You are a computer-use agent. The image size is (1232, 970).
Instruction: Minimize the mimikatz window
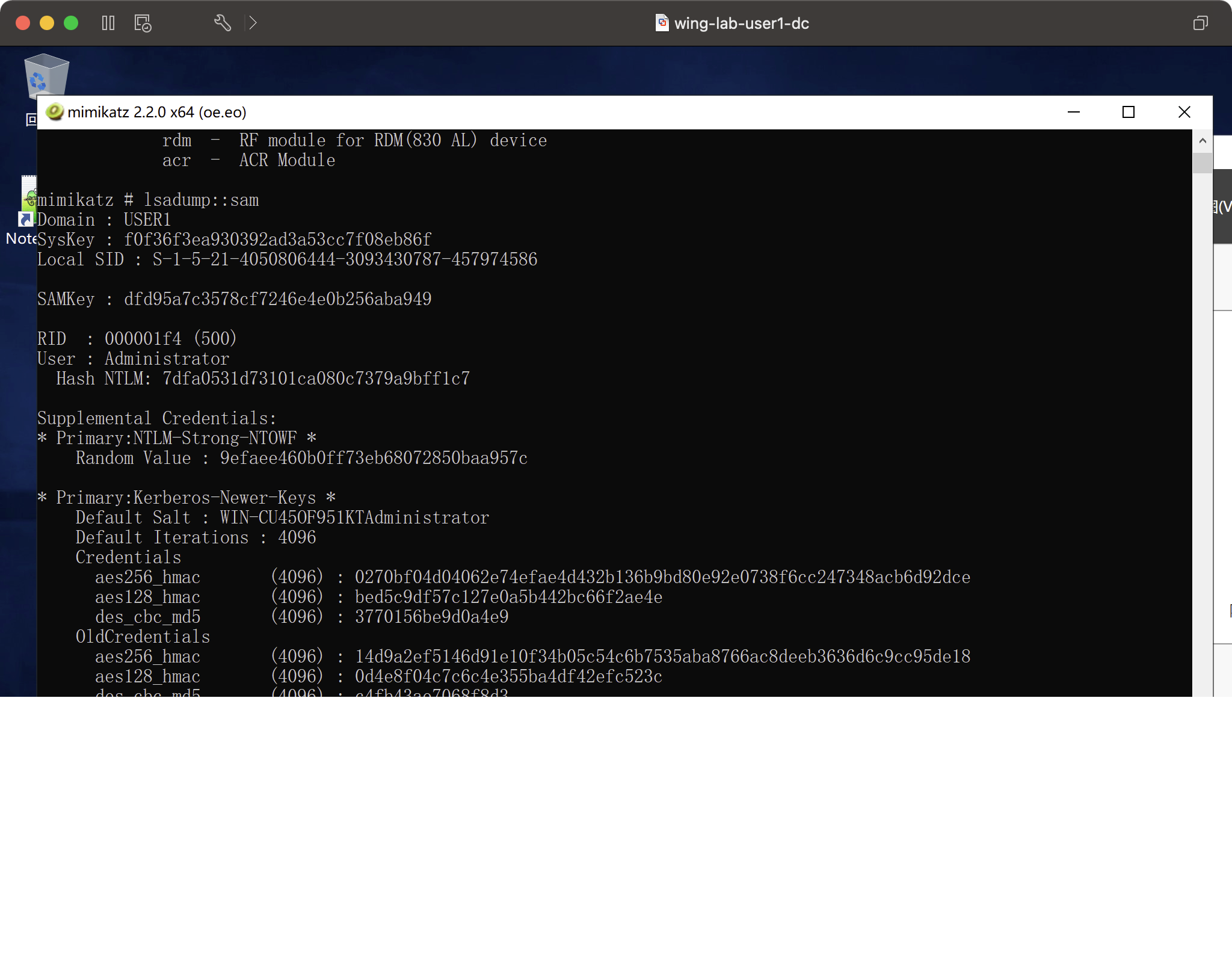pyautogui.click(x=1074, y=112)
